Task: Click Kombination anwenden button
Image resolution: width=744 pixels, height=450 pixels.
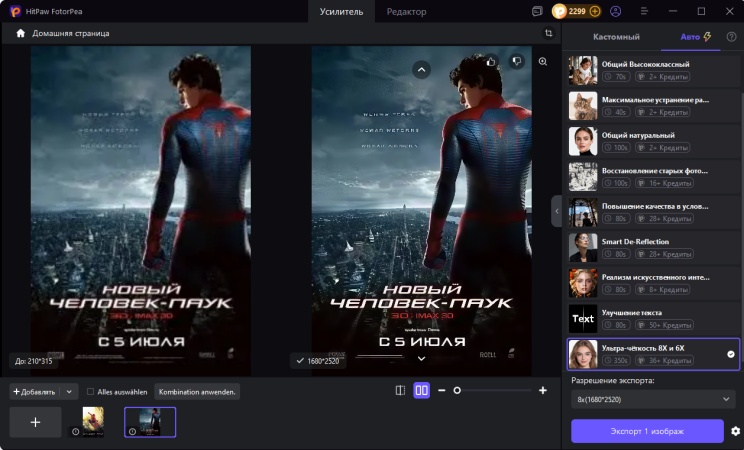Action: click(197, 392)
